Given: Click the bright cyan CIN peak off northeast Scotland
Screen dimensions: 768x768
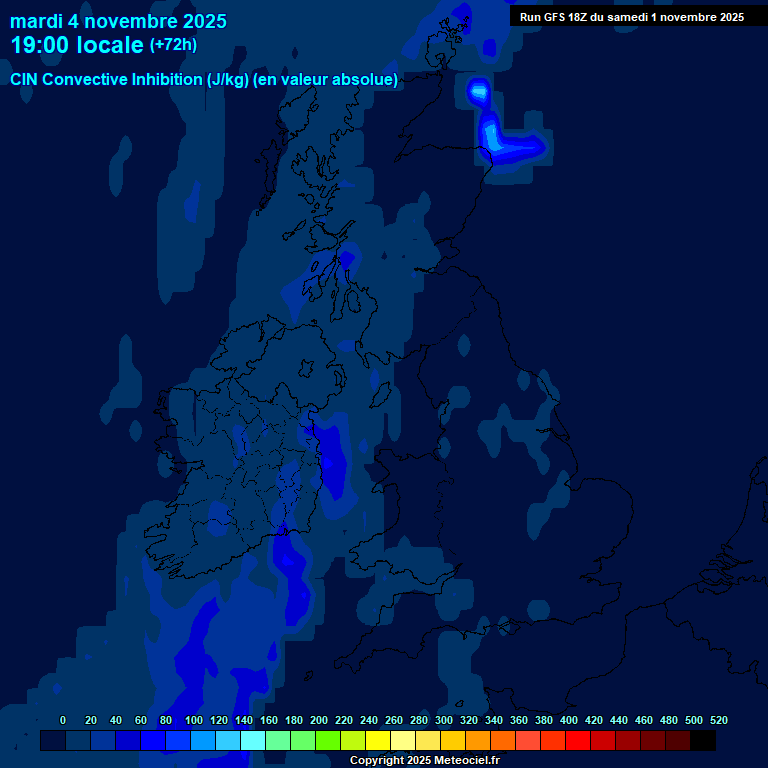Looking at the screenshot, I should coord(479,93).
